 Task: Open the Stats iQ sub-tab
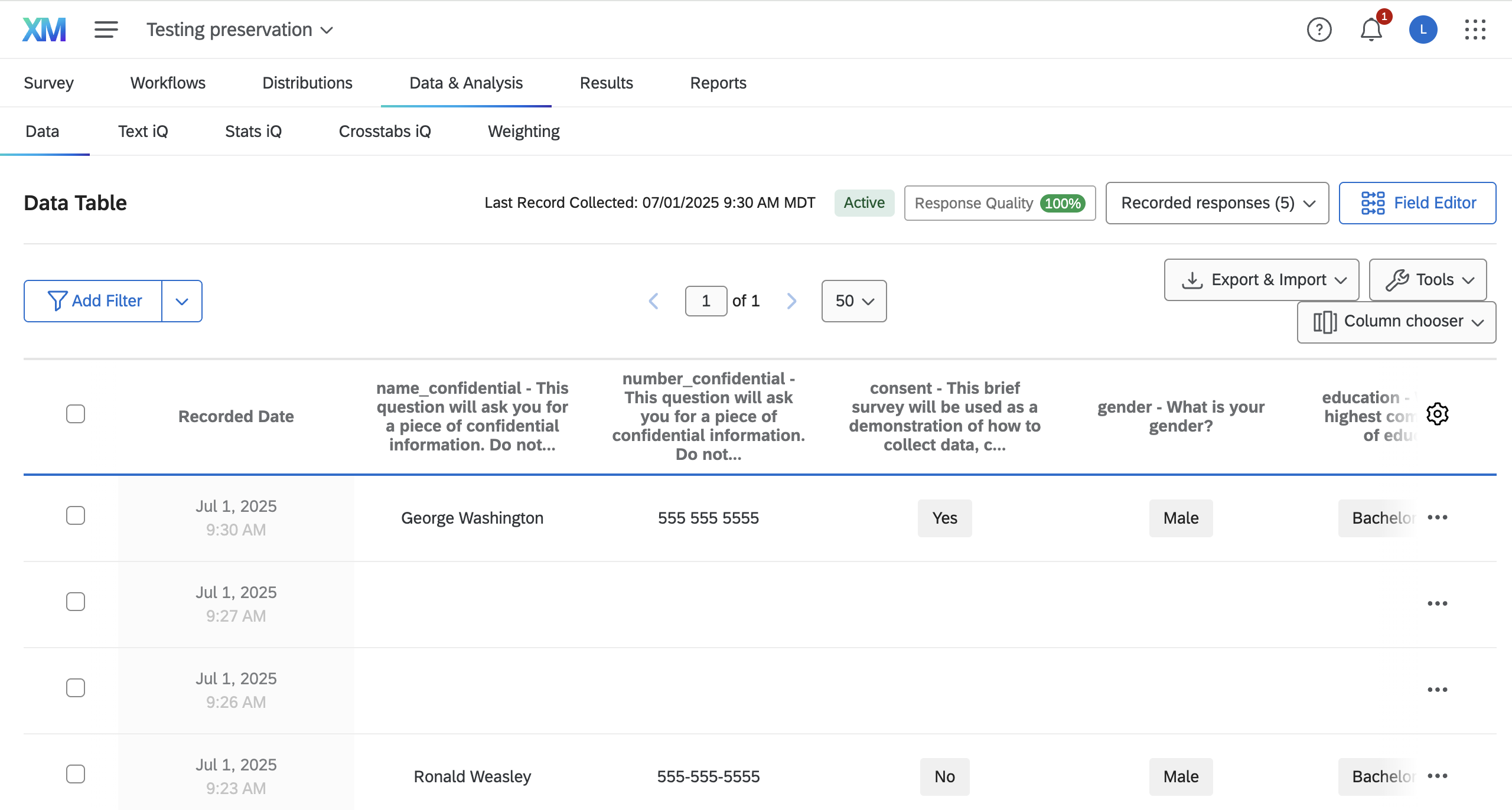pos(253,131)
